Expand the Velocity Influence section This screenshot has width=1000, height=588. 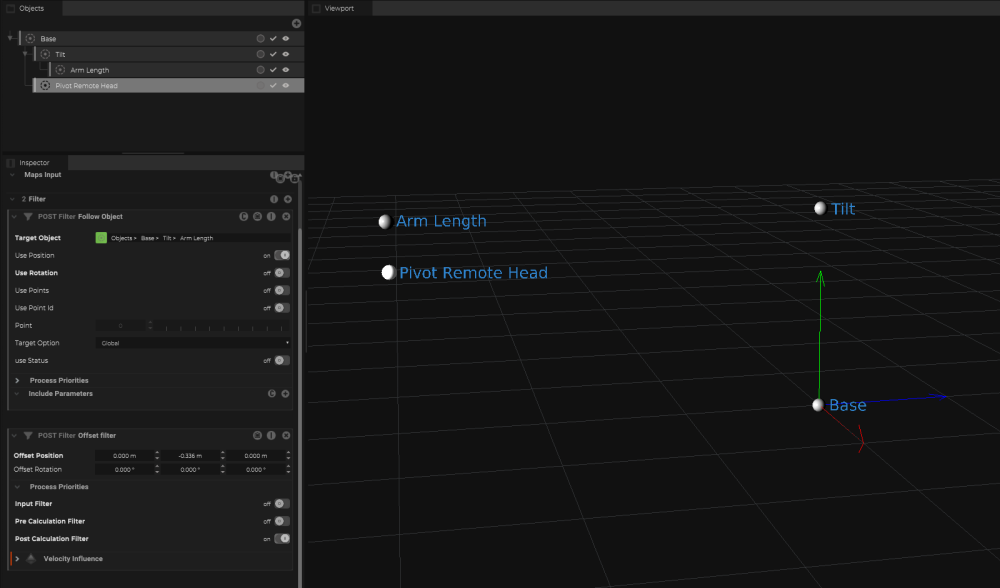click(18, 559)
